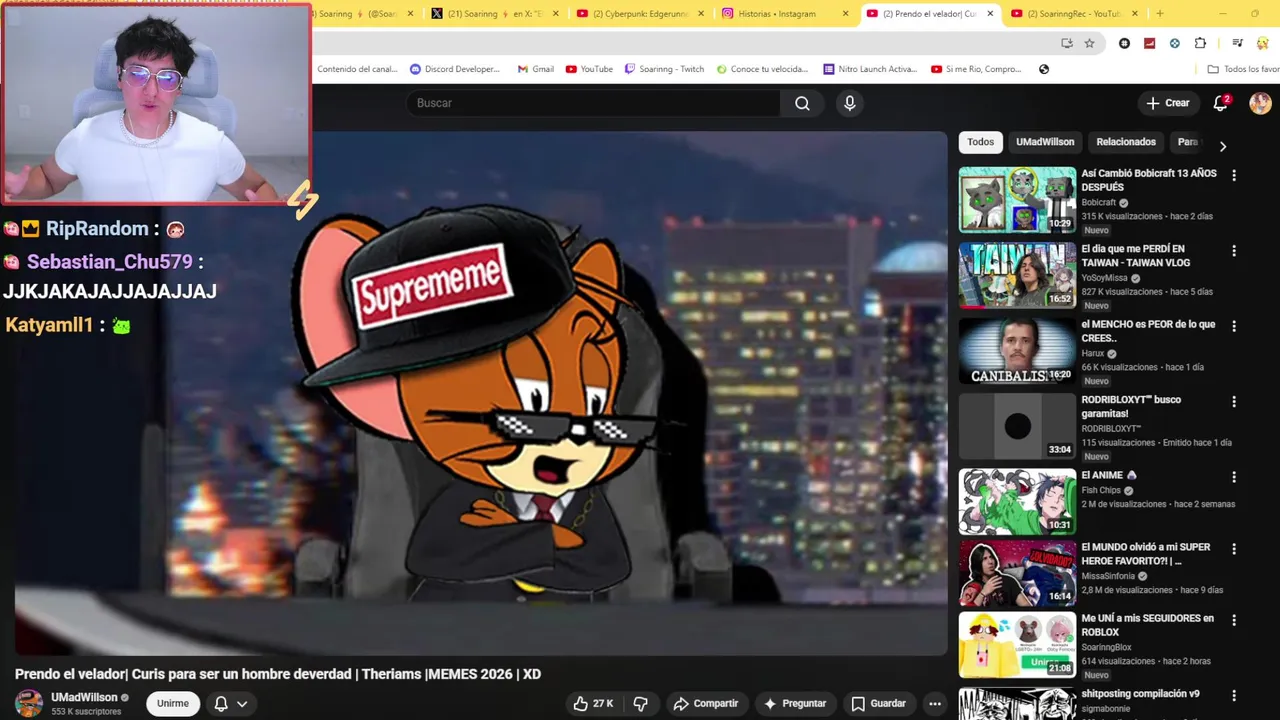Open options for Me UNÍ a mis SEGUIDORES video

[1234, 620]
